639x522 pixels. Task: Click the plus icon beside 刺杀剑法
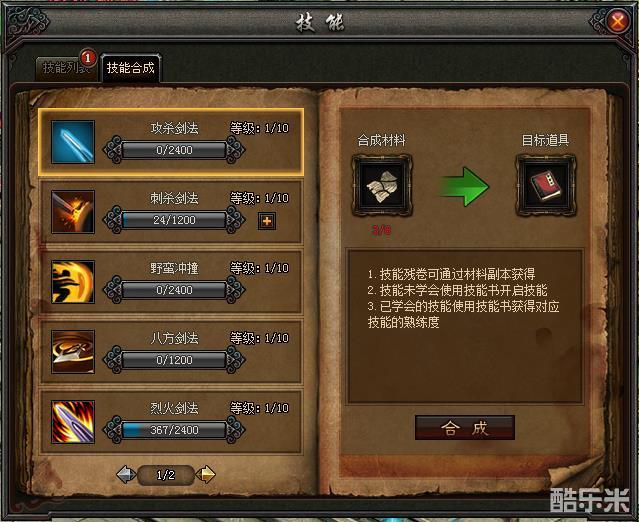pos(267,221)
